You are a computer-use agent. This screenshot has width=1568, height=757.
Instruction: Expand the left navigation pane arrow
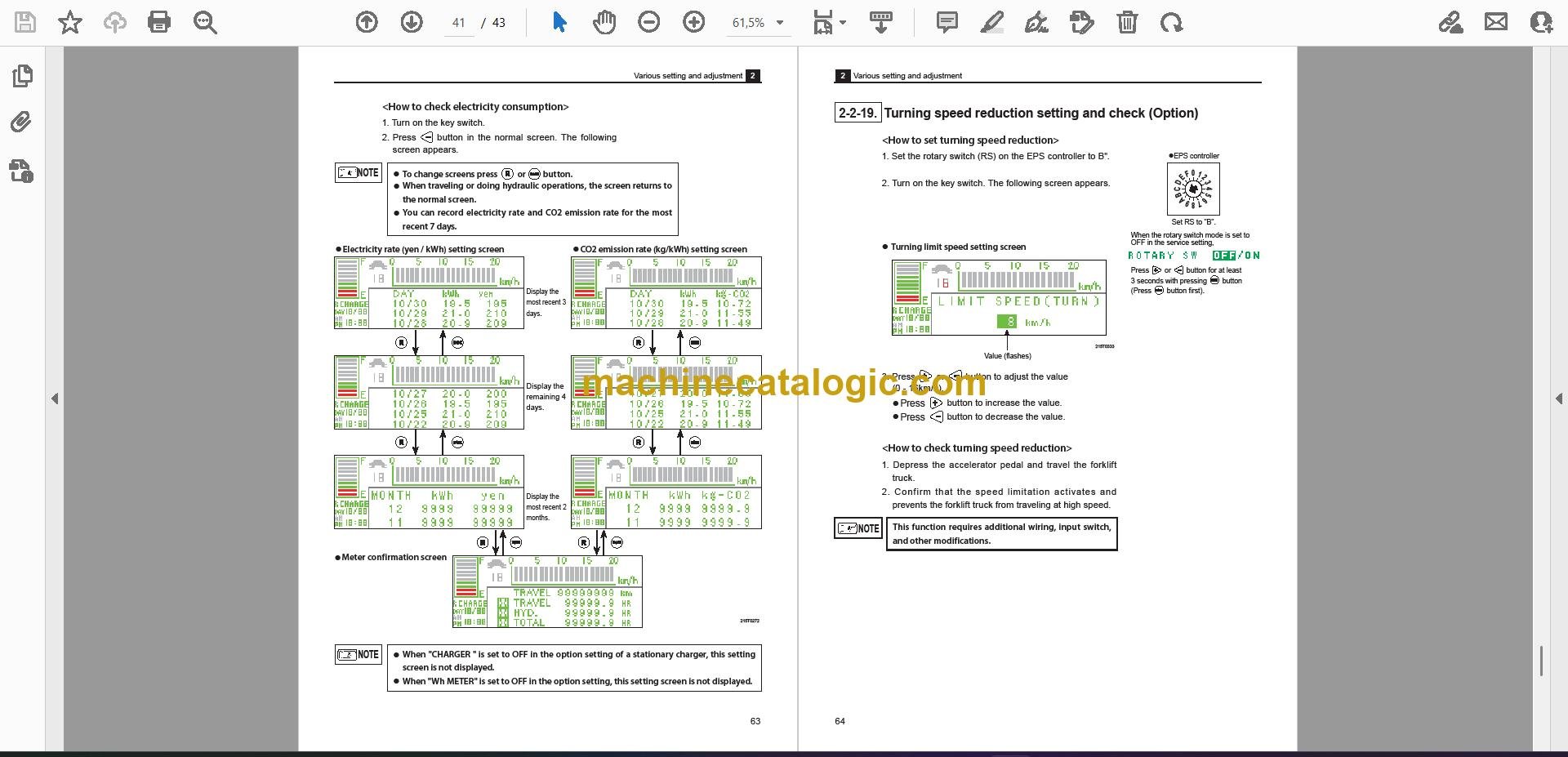tap(55, 399)
